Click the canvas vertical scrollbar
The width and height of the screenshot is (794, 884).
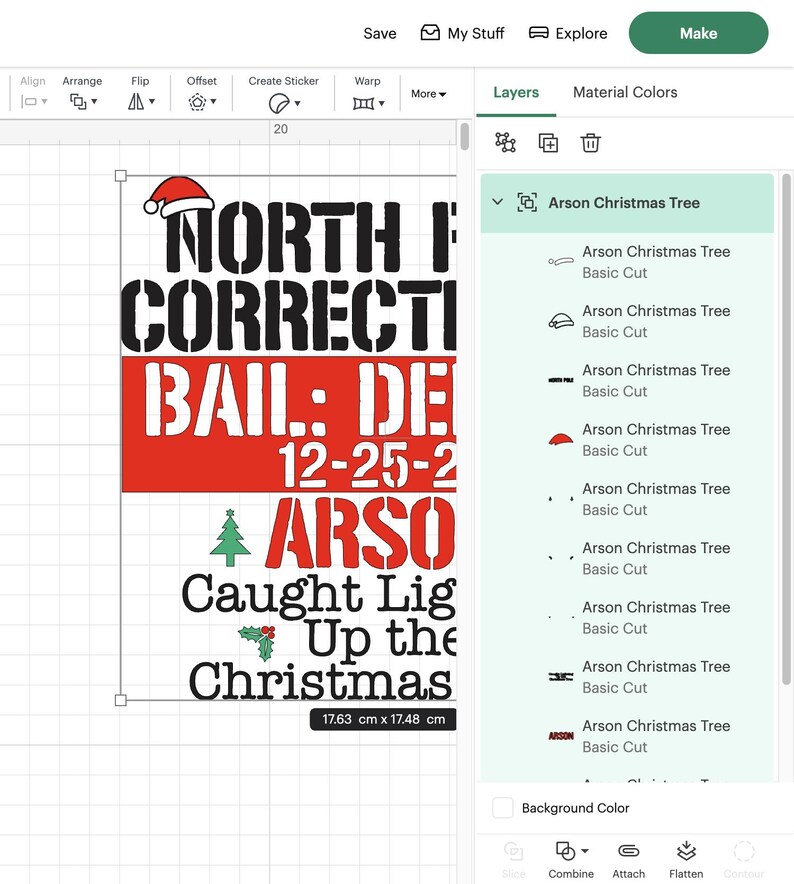click(464, 136)
